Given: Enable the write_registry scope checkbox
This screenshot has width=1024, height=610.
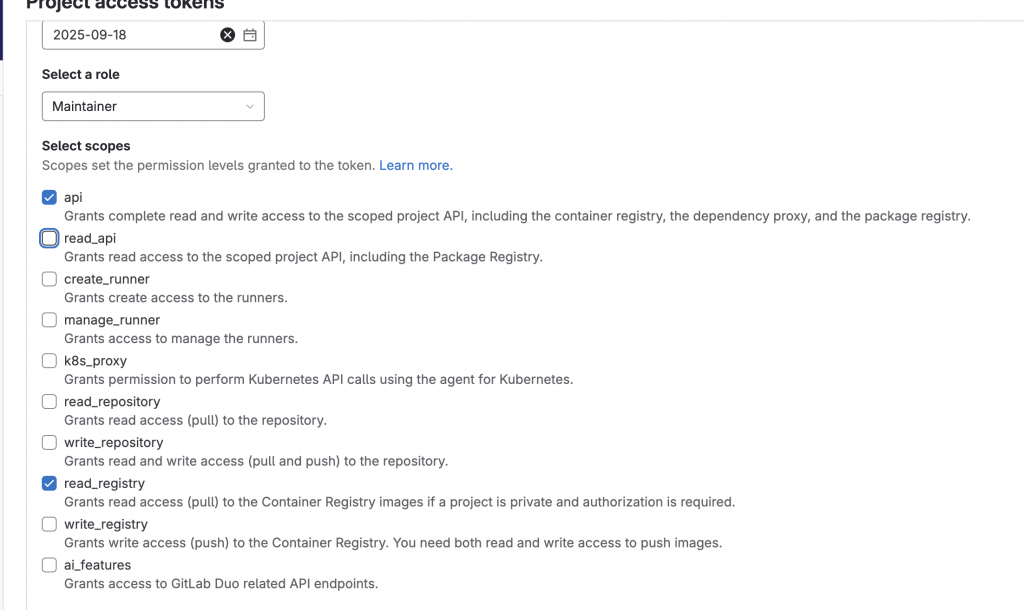Looking at the screenshot, I should click(x=49, y=524).
